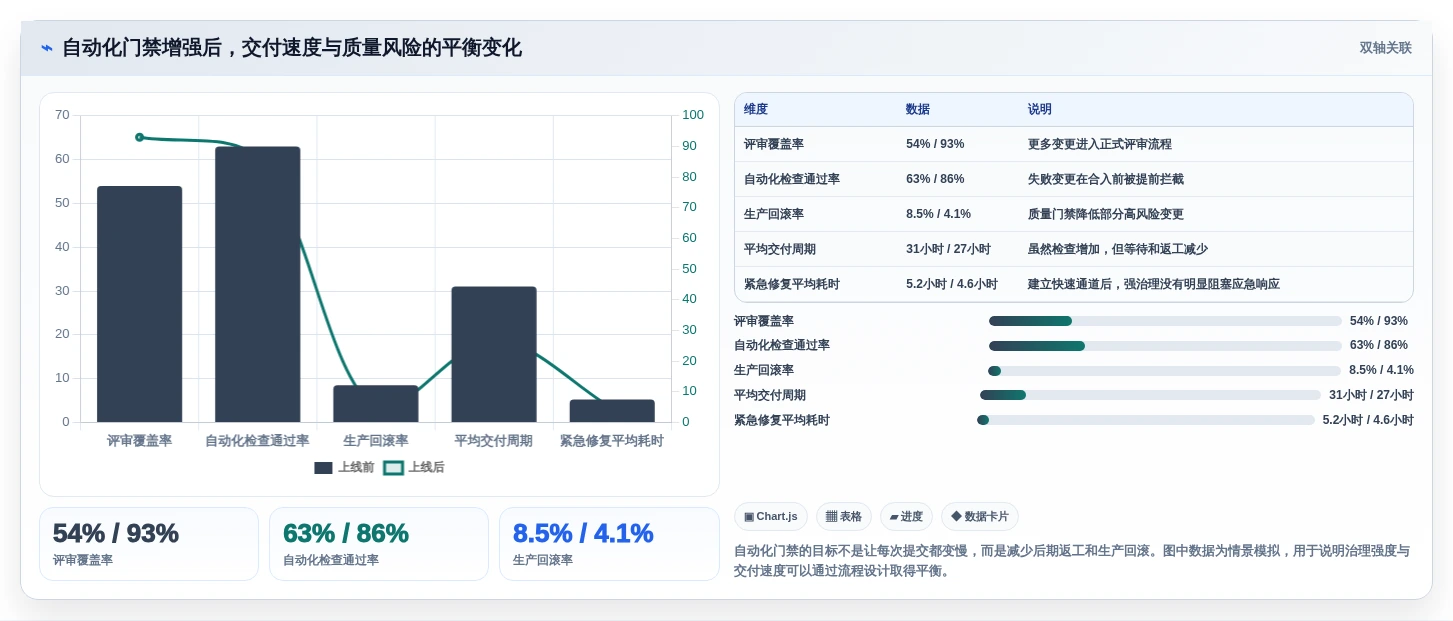Click the 8.5% / 4.1% table data cell
The image size is (1453, 621).
click(958, 214)
